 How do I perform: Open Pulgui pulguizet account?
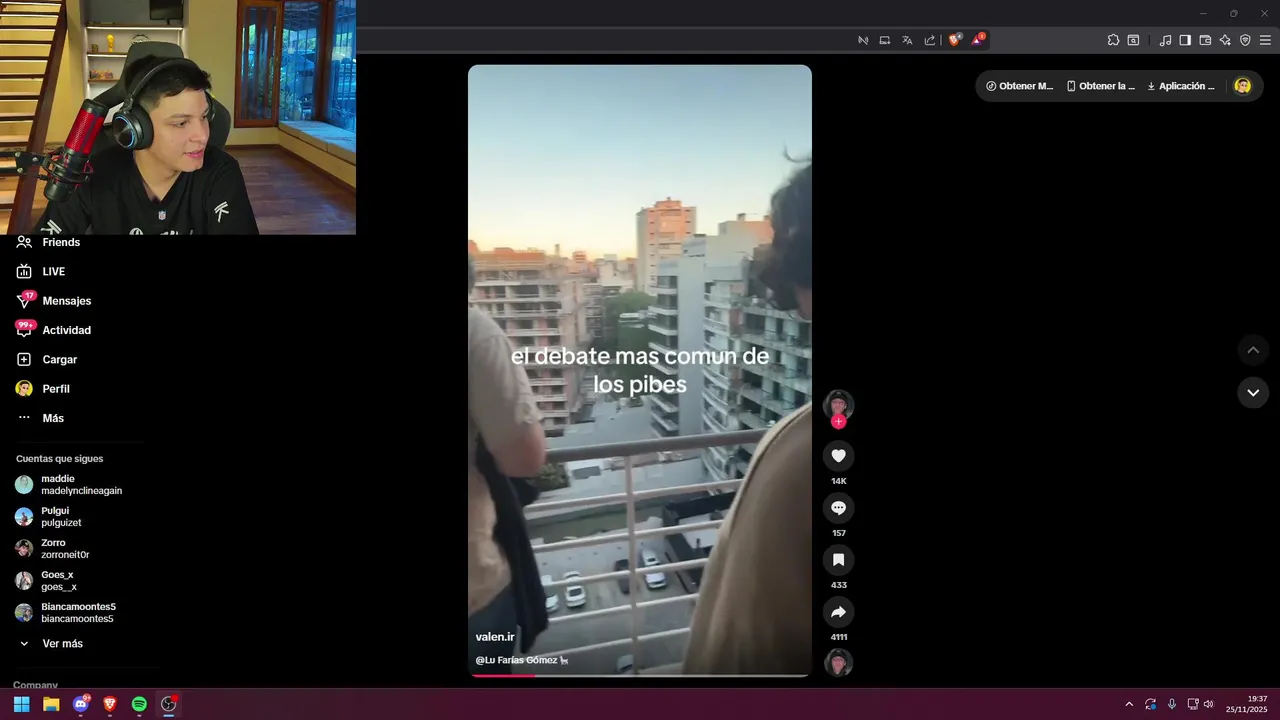49,517
